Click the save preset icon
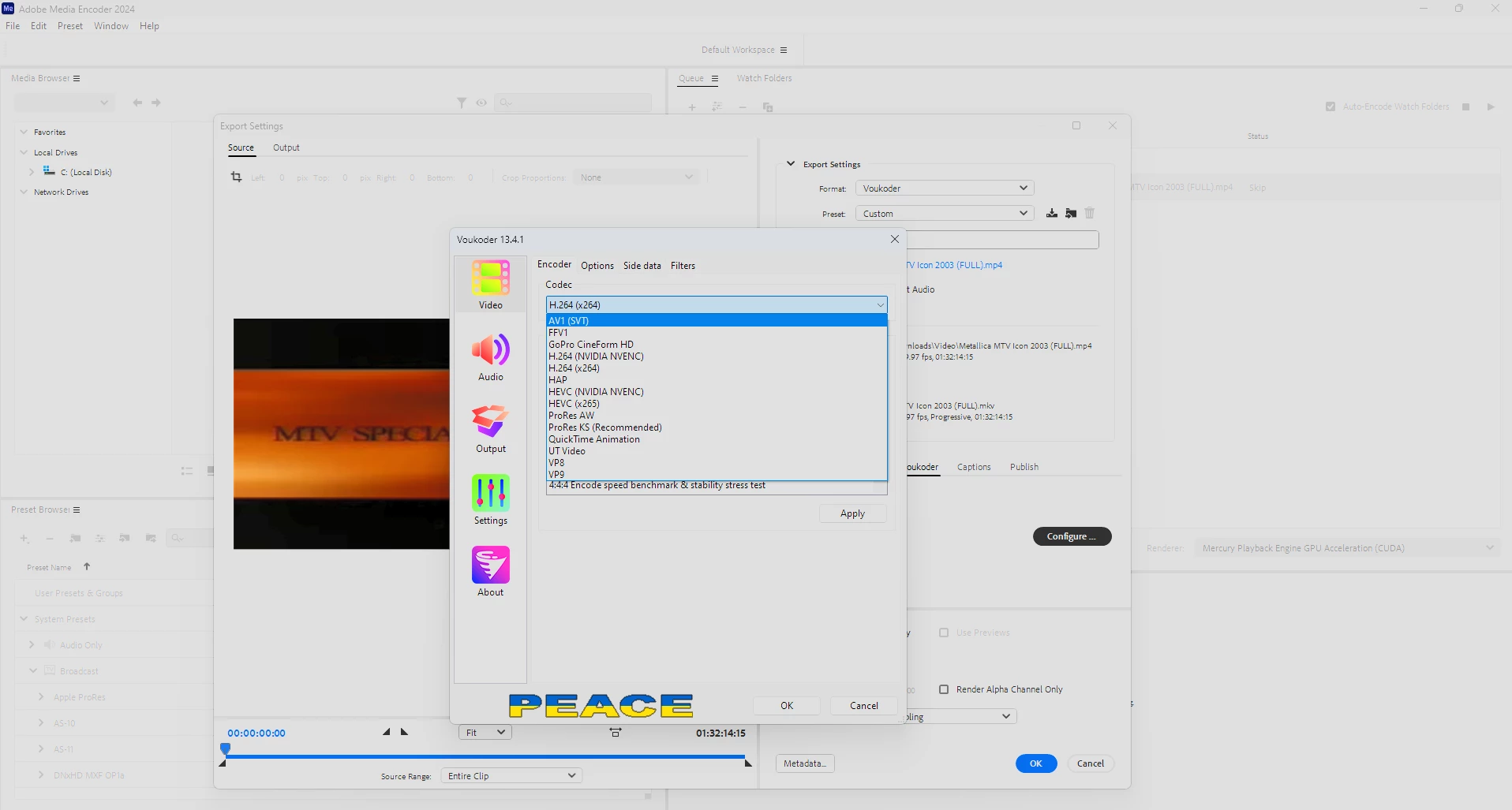Viewport: 1512px width, 810px height. (1052, 213)
